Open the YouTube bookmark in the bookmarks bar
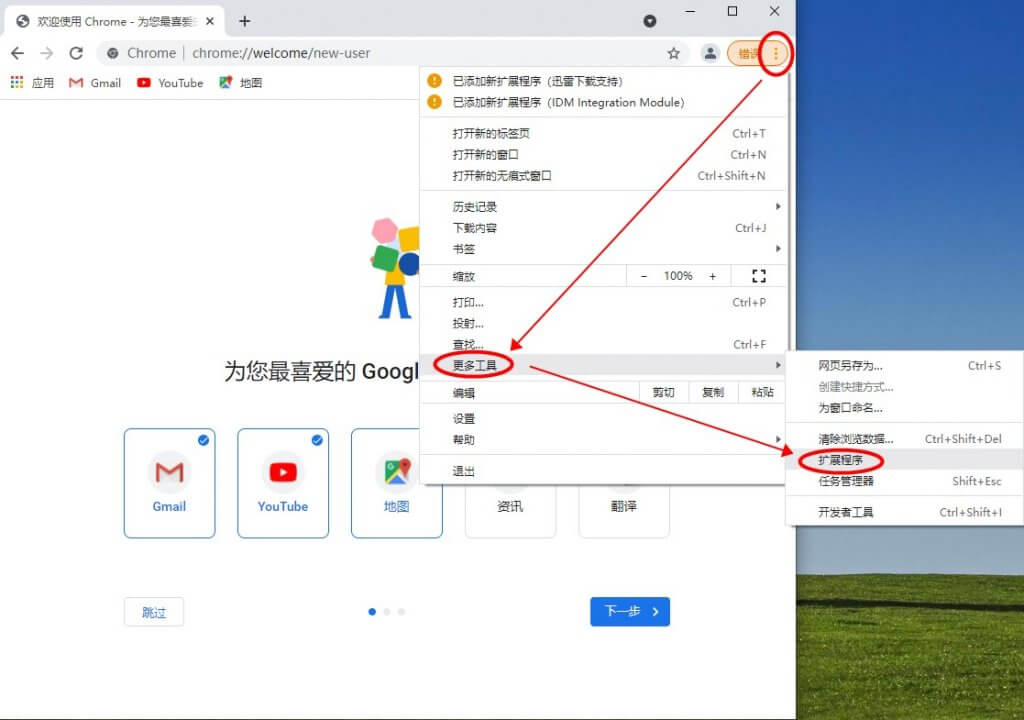The width and height of the screenshot is (1024, 720). pos(170,82)
